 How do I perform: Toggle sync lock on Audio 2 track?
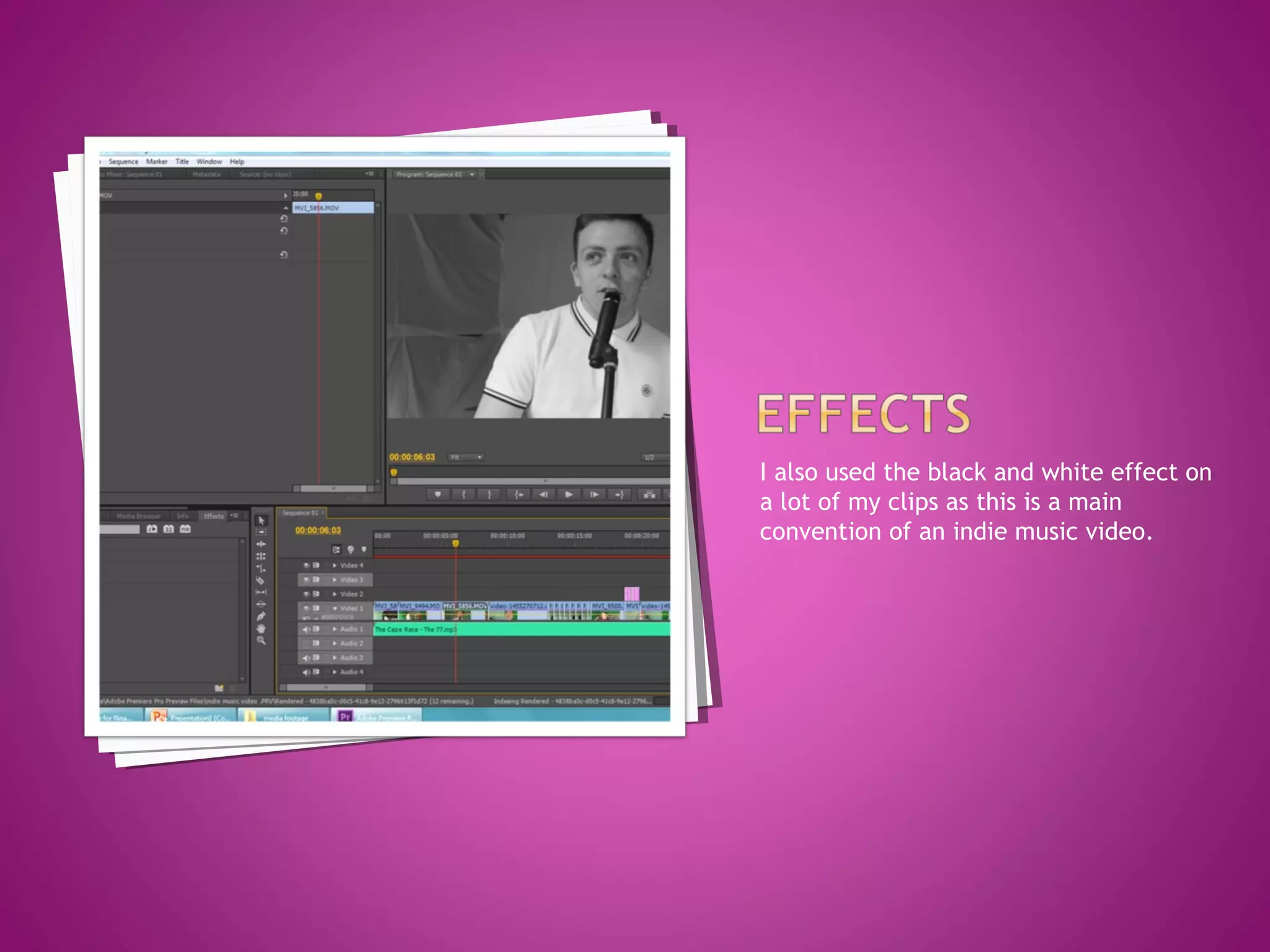coord(316,643)
